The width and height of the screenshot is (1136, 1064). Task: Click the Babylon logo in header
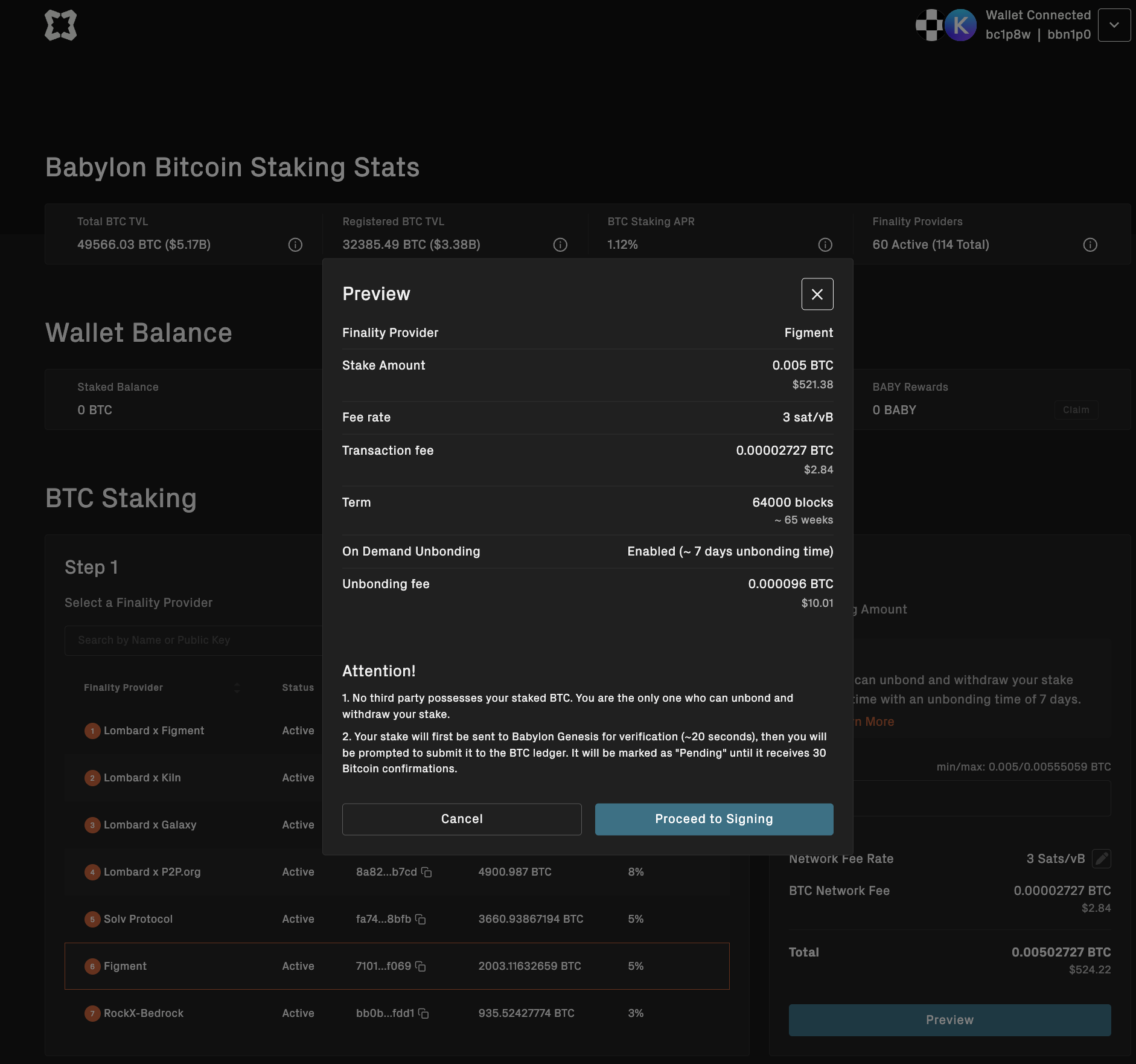[x=60, y=25]
